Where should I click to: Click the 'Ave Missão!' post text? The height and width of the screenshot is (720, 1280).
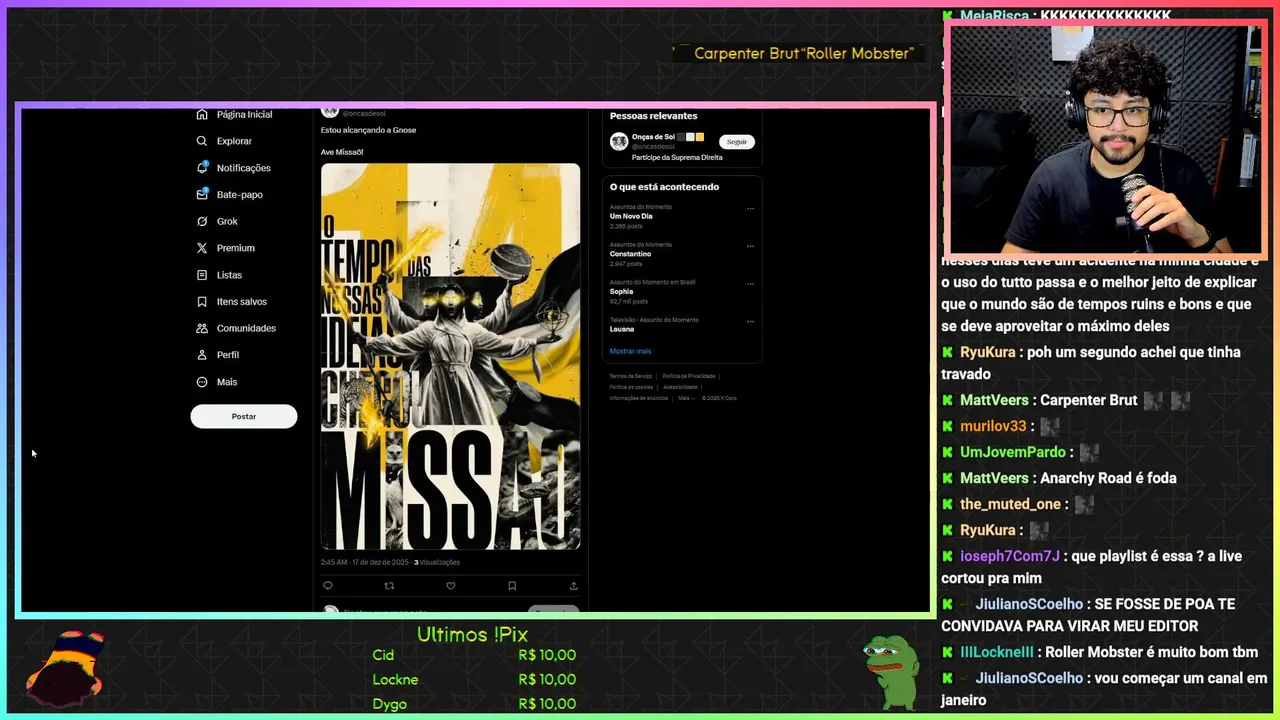pyautogui.click(x=342, y=152)
